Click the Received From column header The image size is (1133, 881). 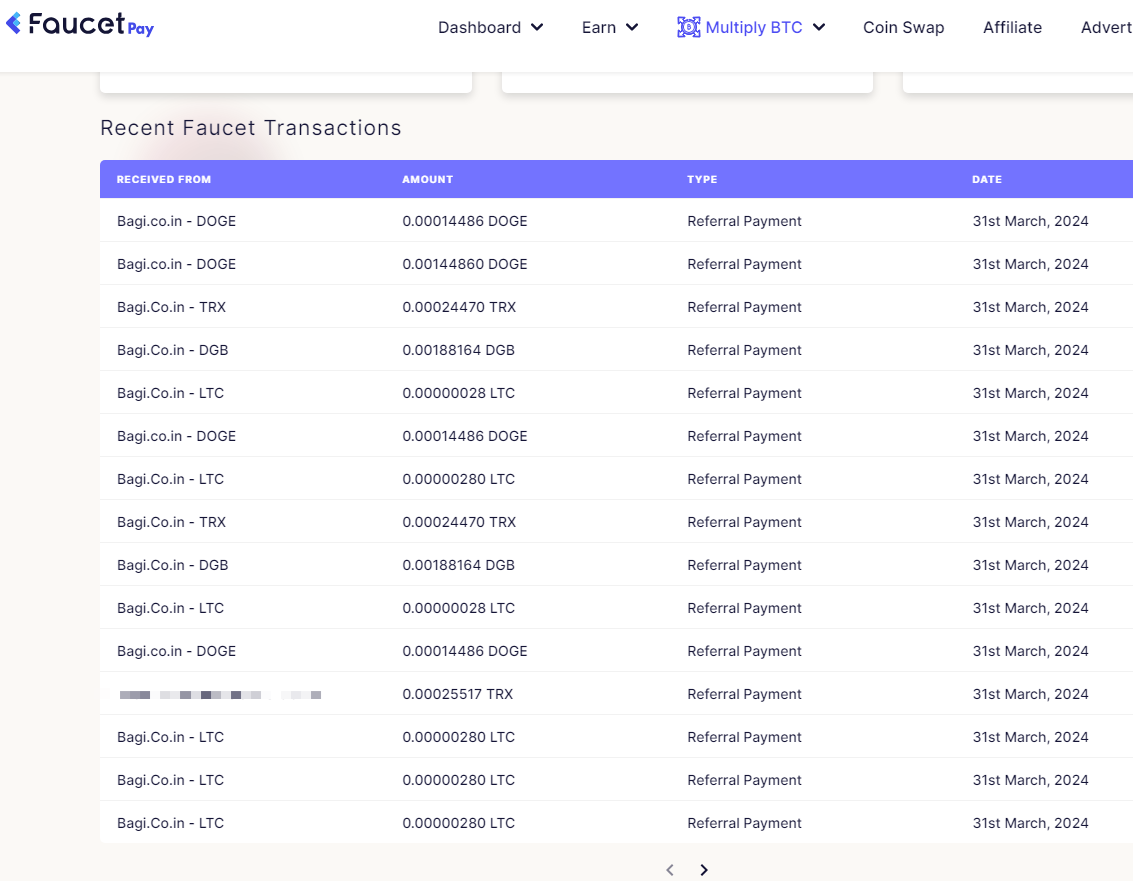[164, 179]
